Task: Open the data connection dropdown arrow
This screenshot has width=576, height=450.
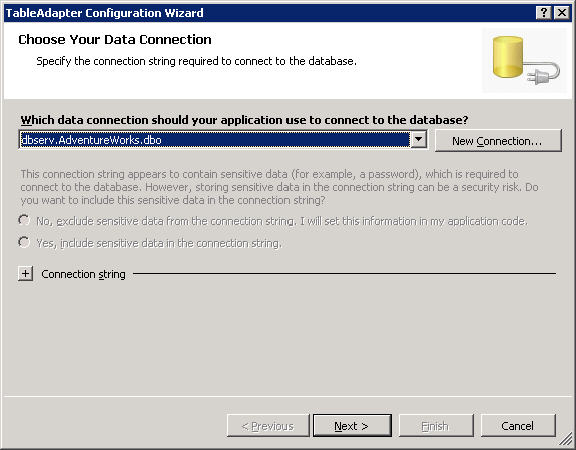Action: coord(418,140)
